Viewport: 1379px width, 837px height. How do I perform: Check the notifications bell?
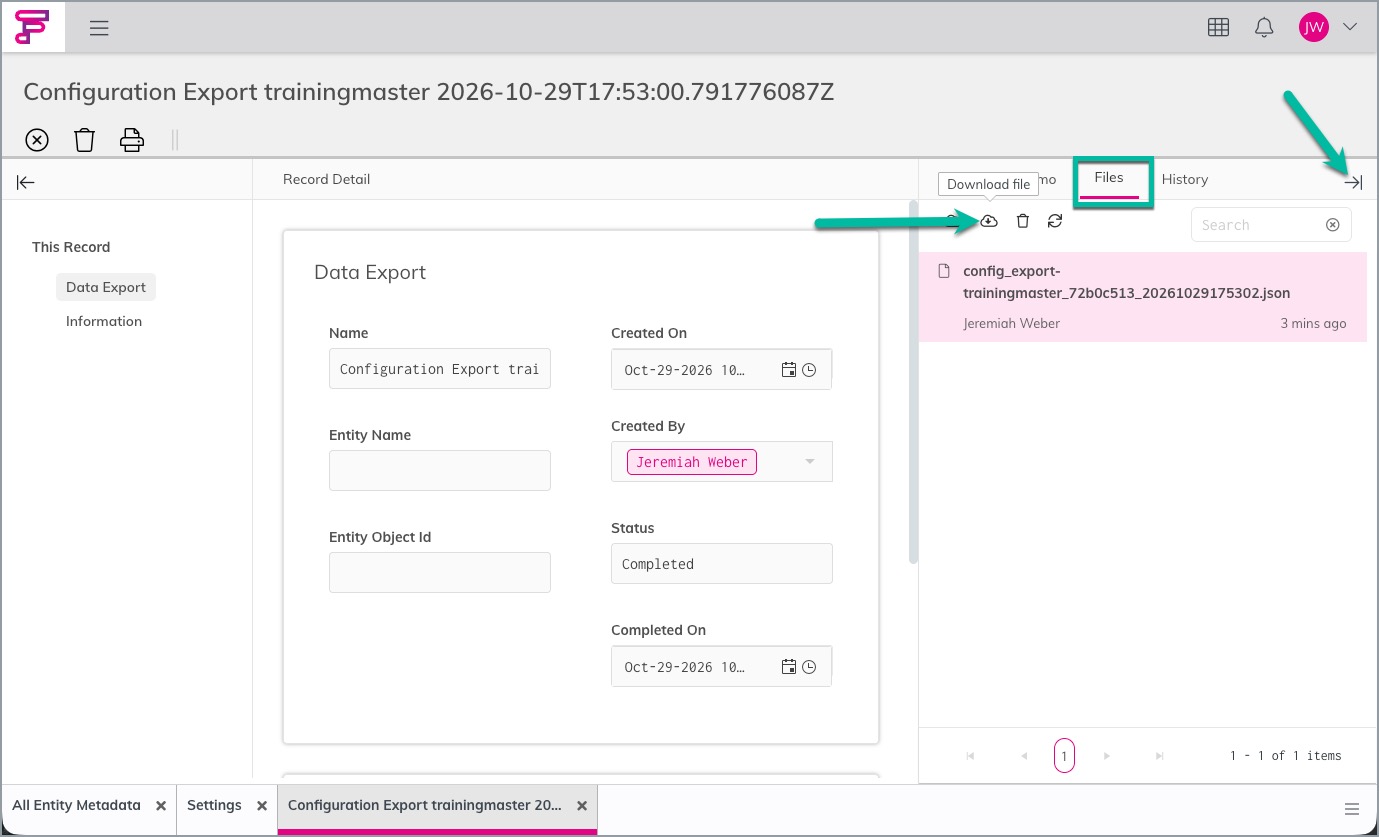pyautogui.click(x=1263, y=28)
